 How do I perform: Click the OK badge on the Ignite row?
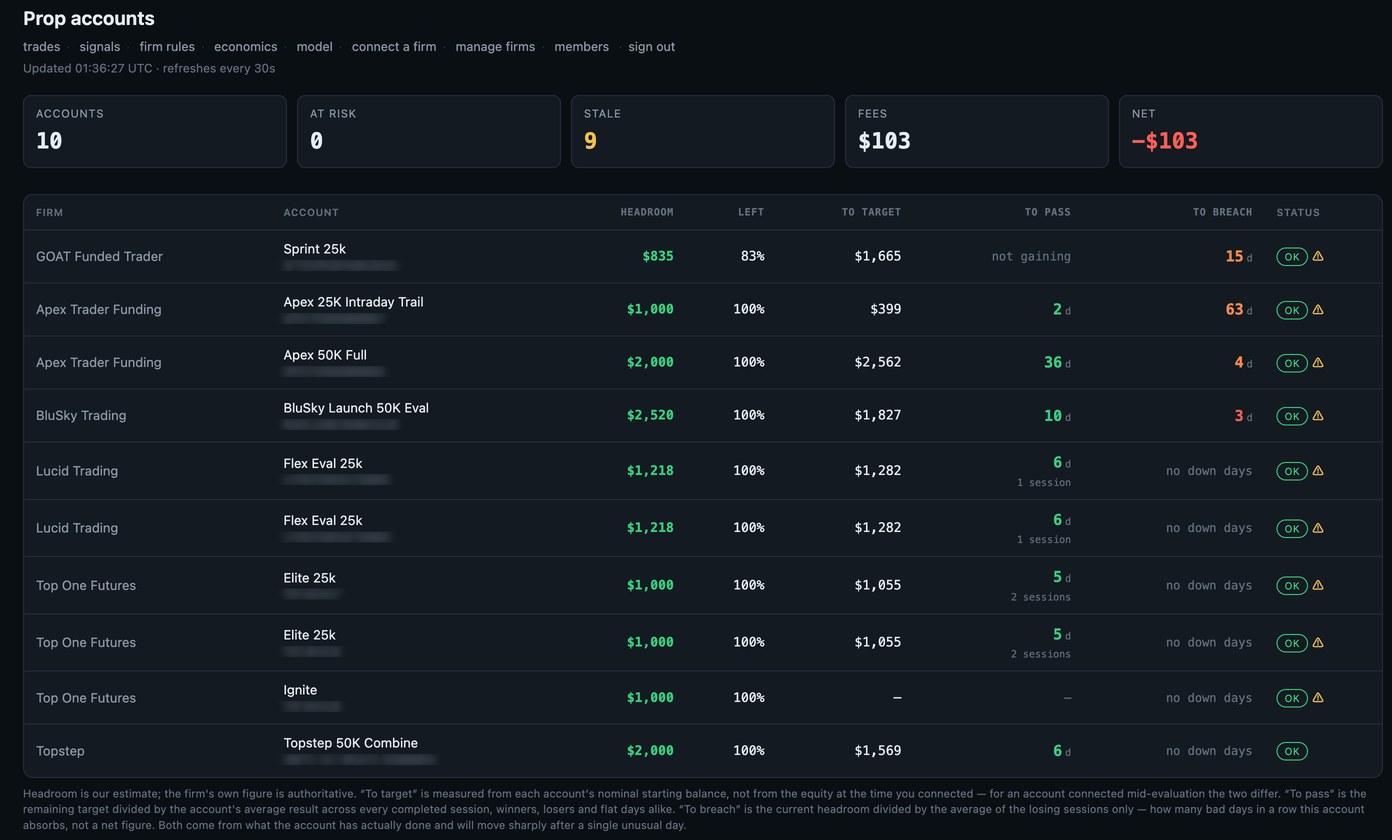click(x=1292, y=698)
